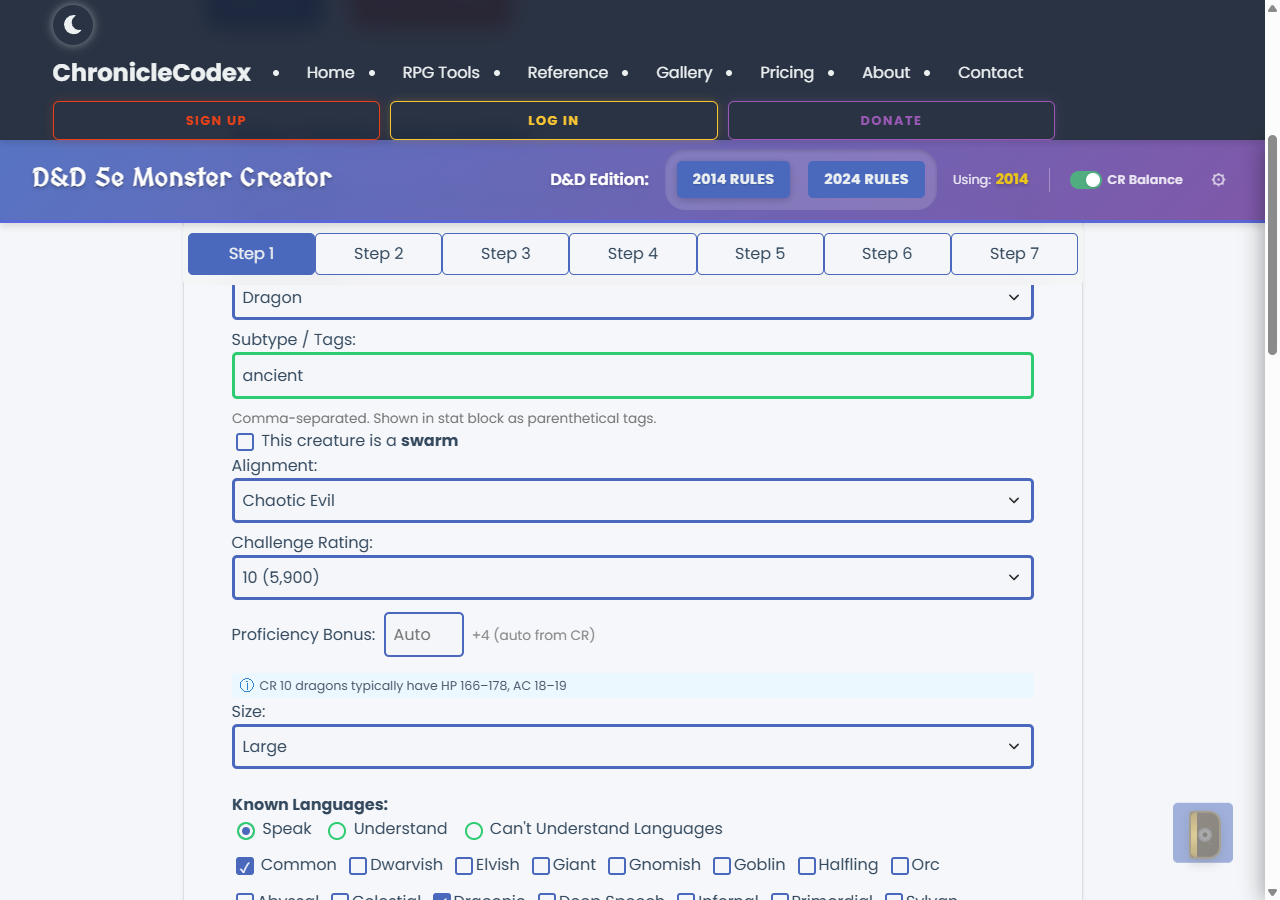Viewport: 1280px width, 900px height.
Task: Open the Pricing page
Action: point(787,73)
